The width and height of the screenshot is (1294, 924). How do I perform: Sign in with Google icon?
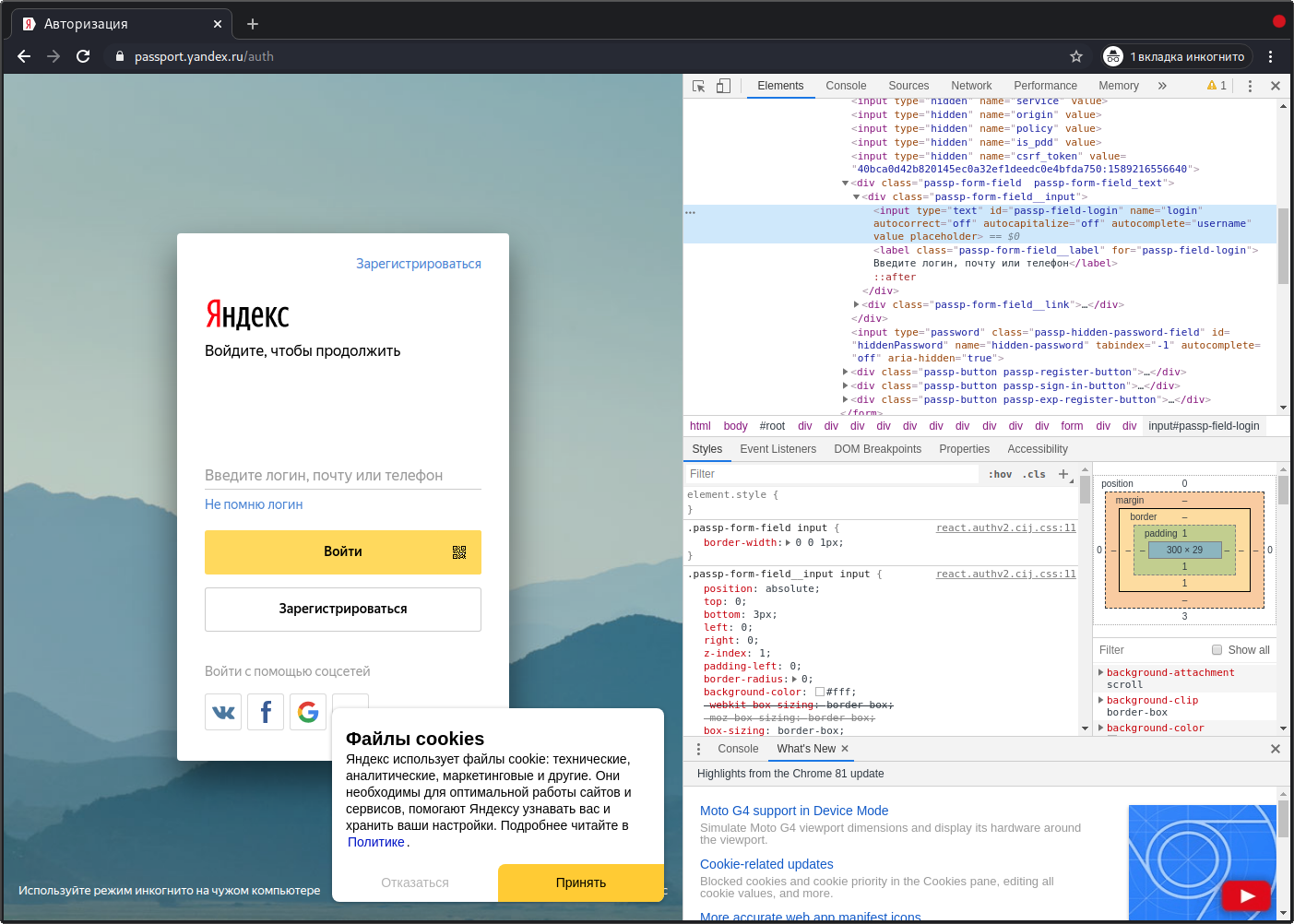[x=308, y=712]
